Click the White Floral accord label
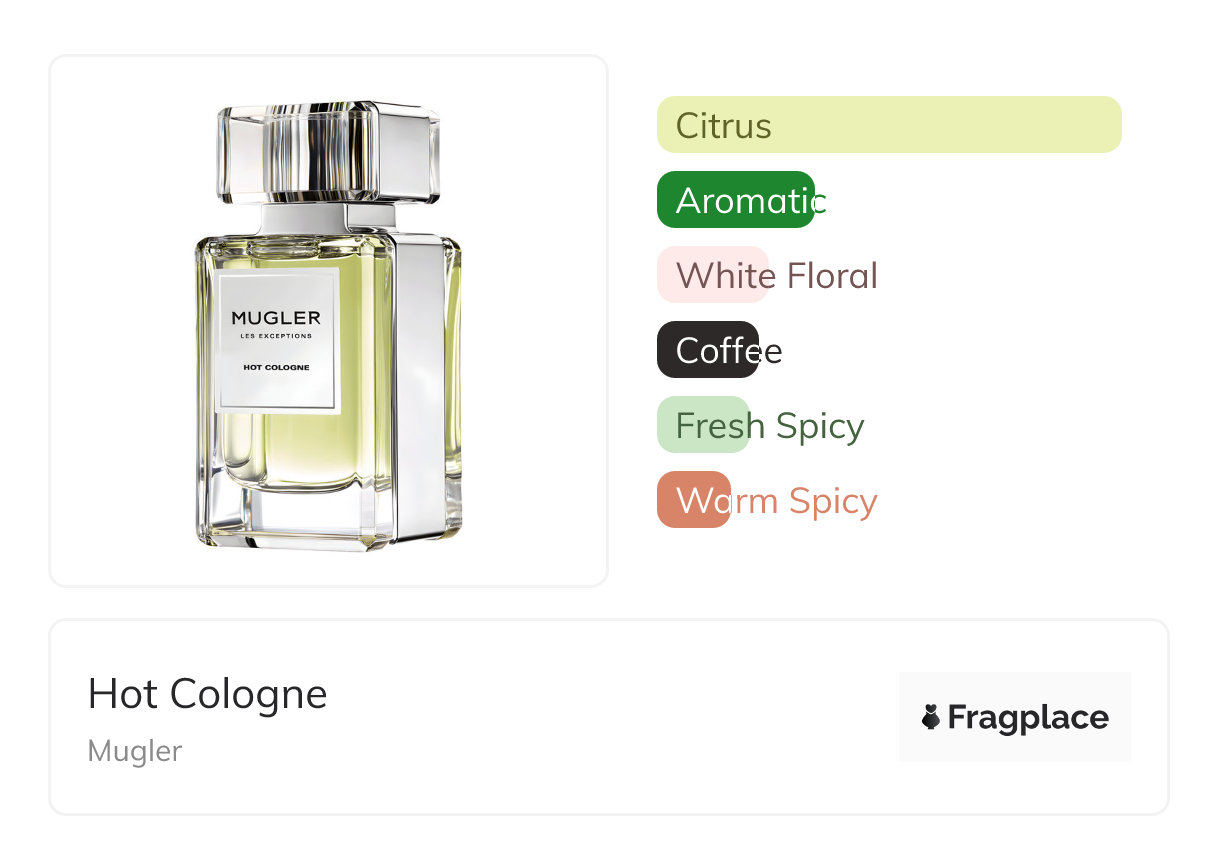 (777, 275)
